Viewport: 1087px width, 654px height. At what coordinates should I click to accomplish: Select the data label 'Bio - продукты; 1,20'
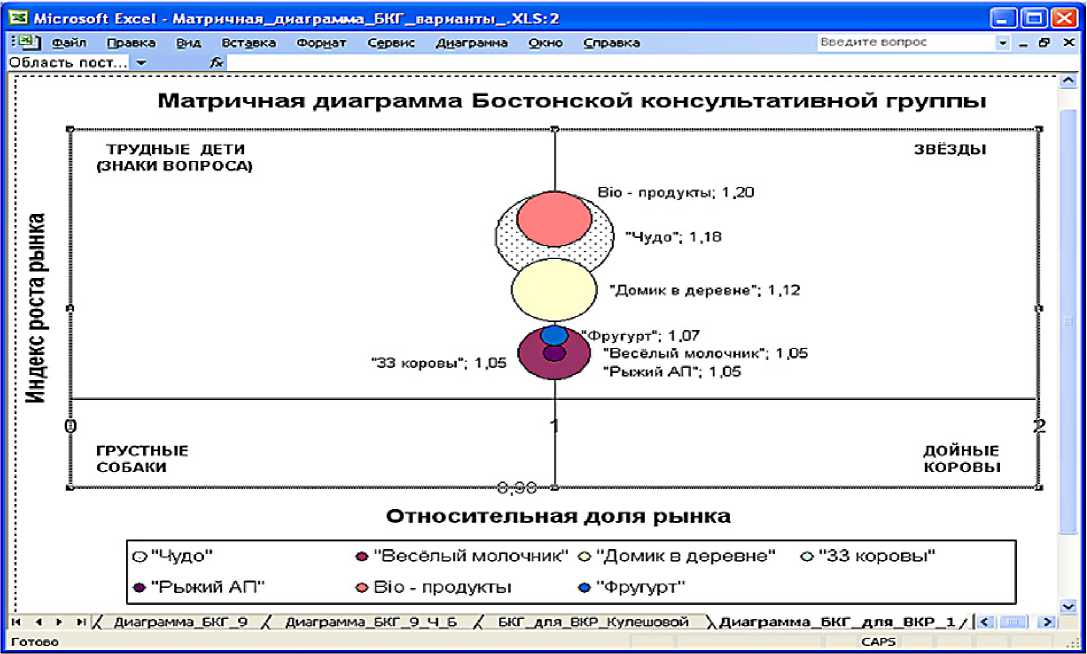675,193
